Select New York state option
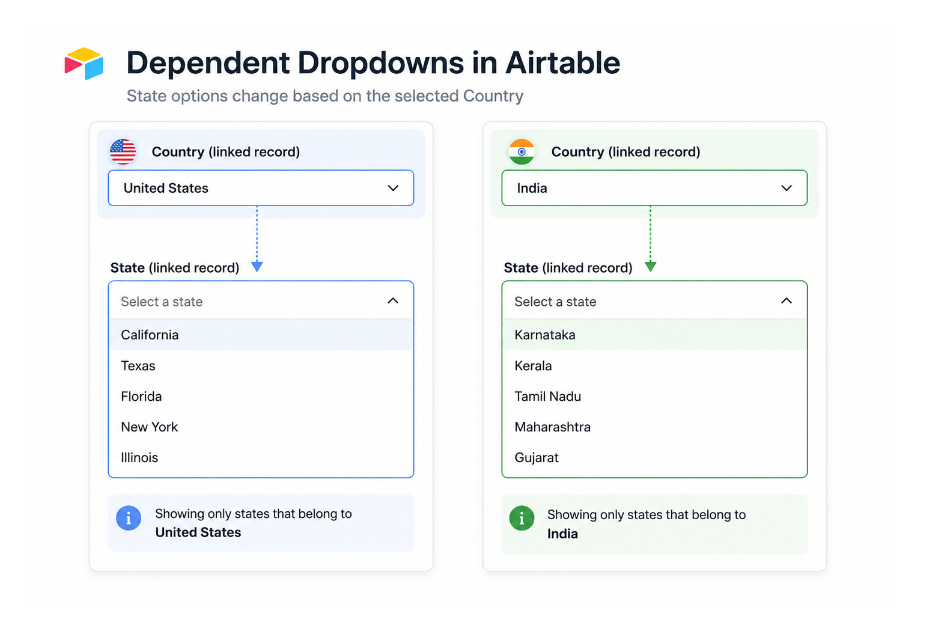The width and height of the screenshot is (925, 636). coord(261,427)
